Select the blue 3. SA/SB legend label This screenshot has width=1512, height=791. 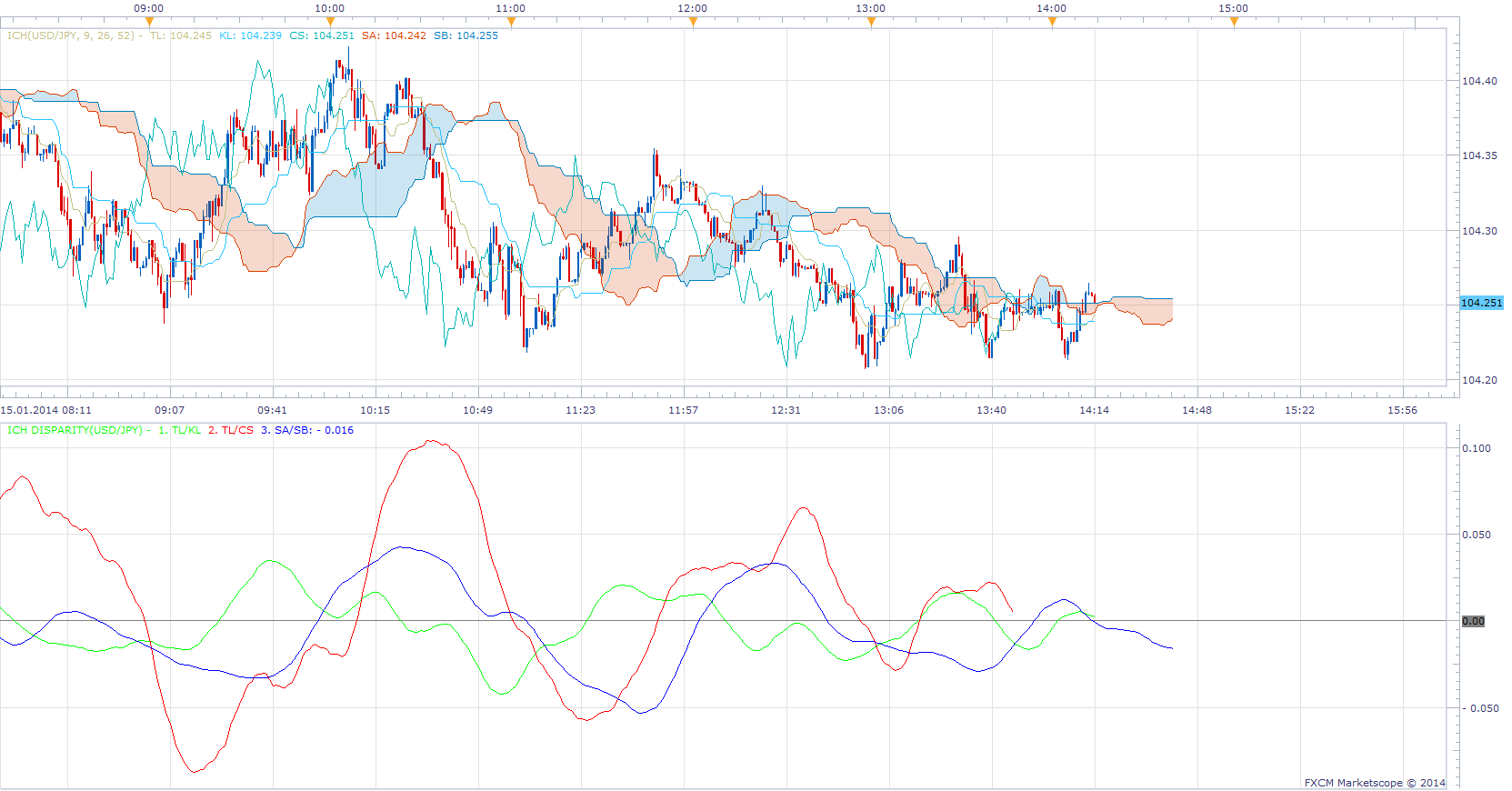pyautogui.click(x=287, y=430)
